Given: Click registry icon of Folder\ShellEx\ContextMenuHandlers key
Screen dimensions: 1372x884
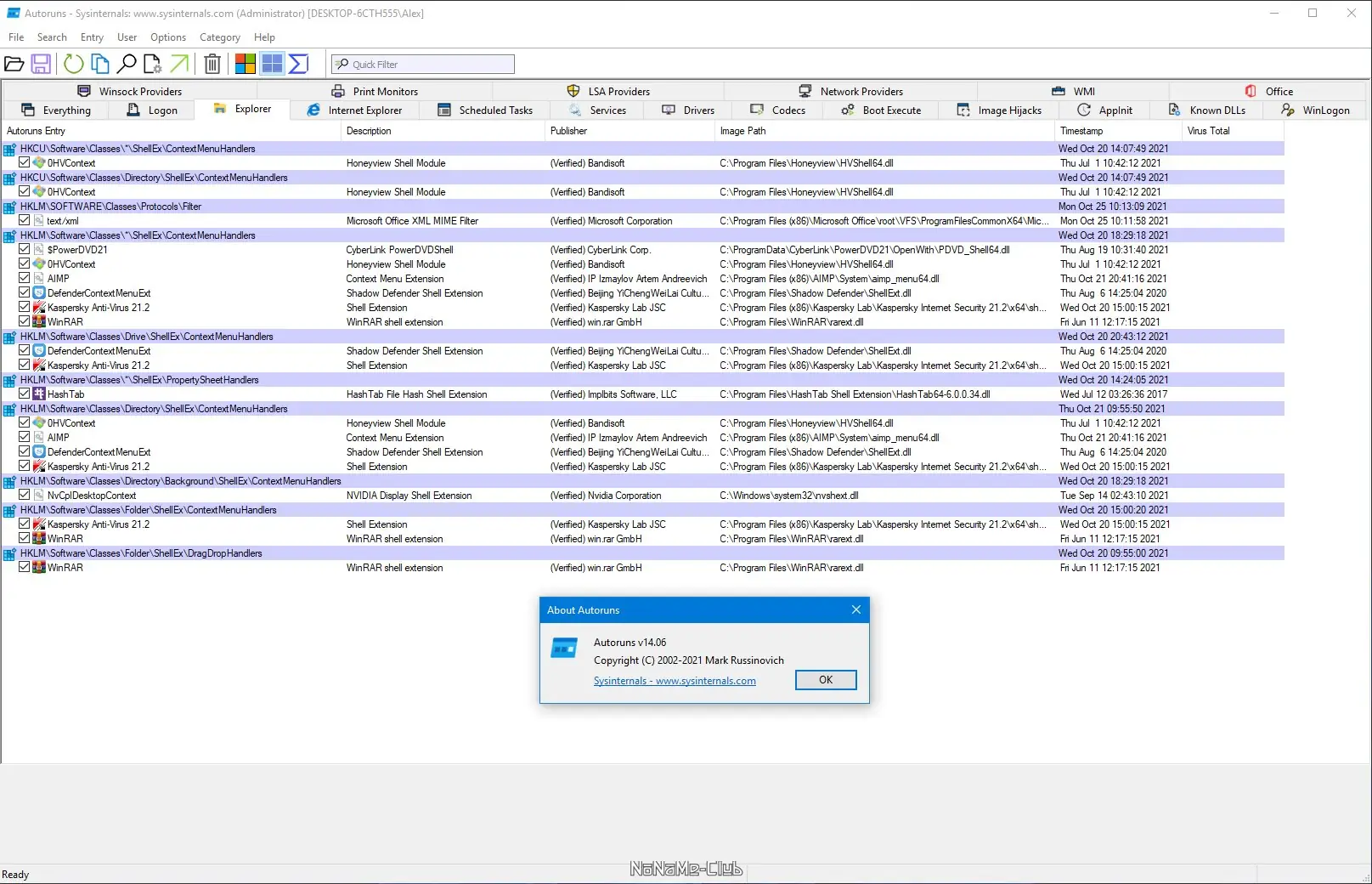Looking at the screenshot, I should [x=10, y=510].
